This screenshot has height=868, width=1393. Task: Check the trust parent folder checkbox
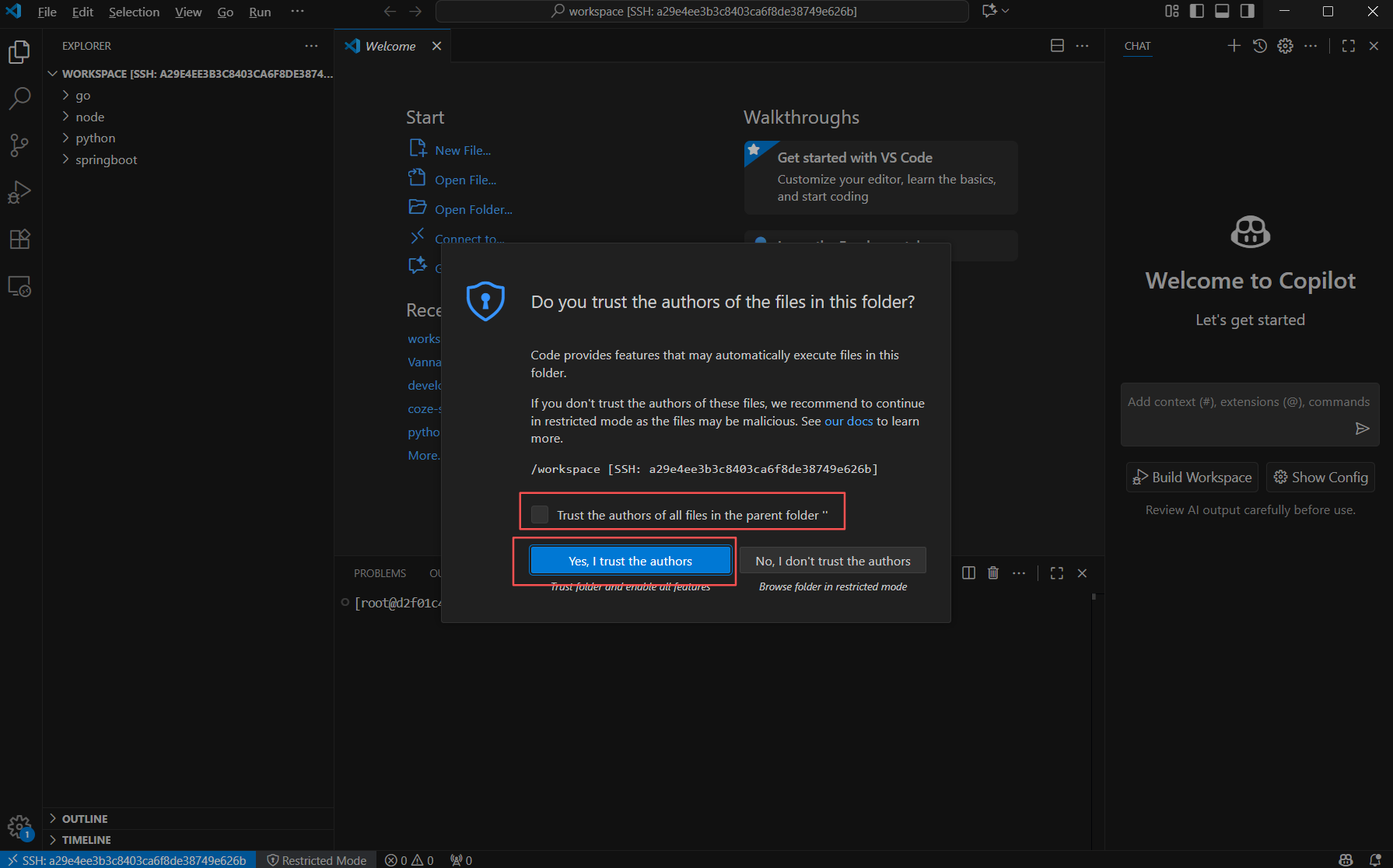point(540,515)
